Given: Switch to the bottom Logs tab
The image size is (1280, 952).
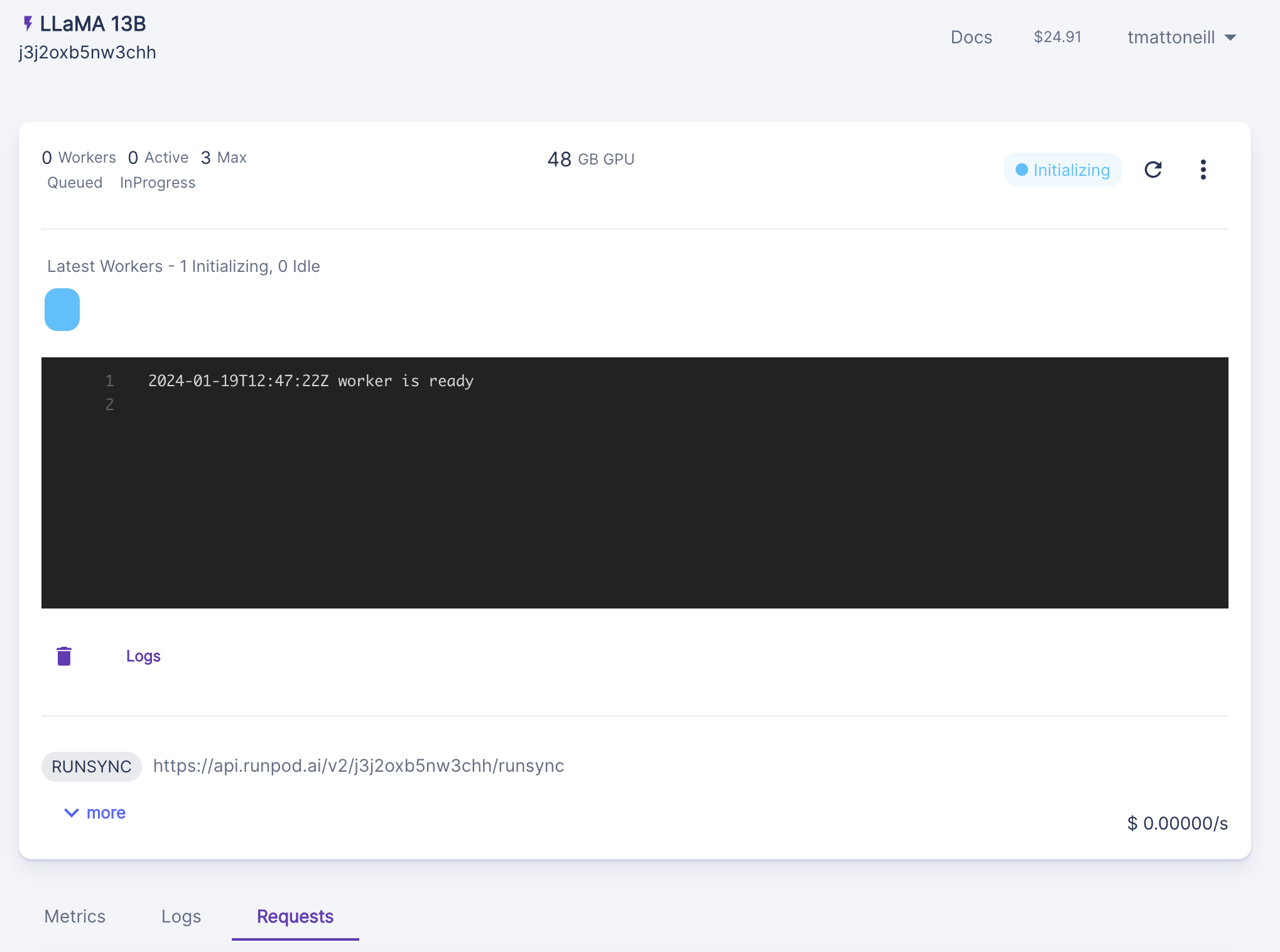Looking at the screenshot, I should click(x=181, y=917).
